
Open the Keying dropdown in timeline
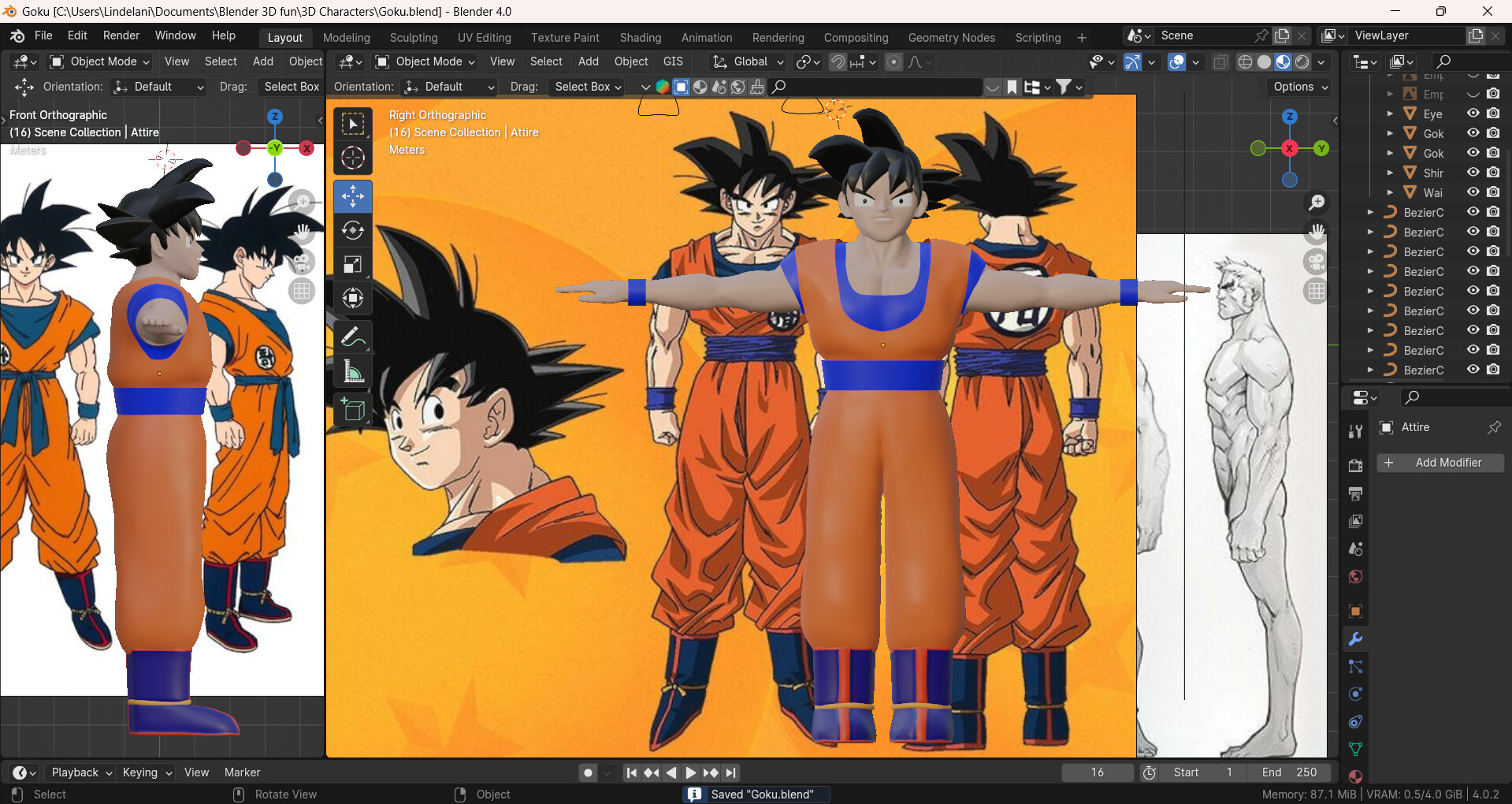tap(147, 772)
